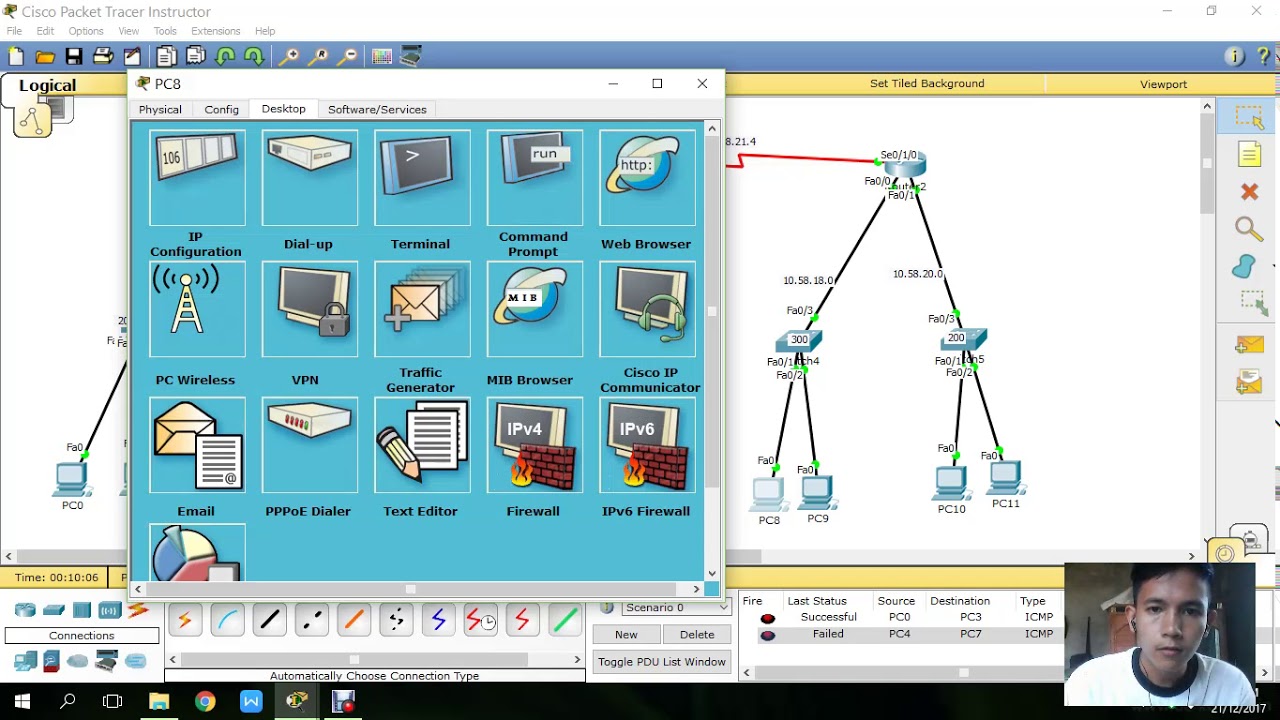Click PC9 in the topology

tap(817, 490)
